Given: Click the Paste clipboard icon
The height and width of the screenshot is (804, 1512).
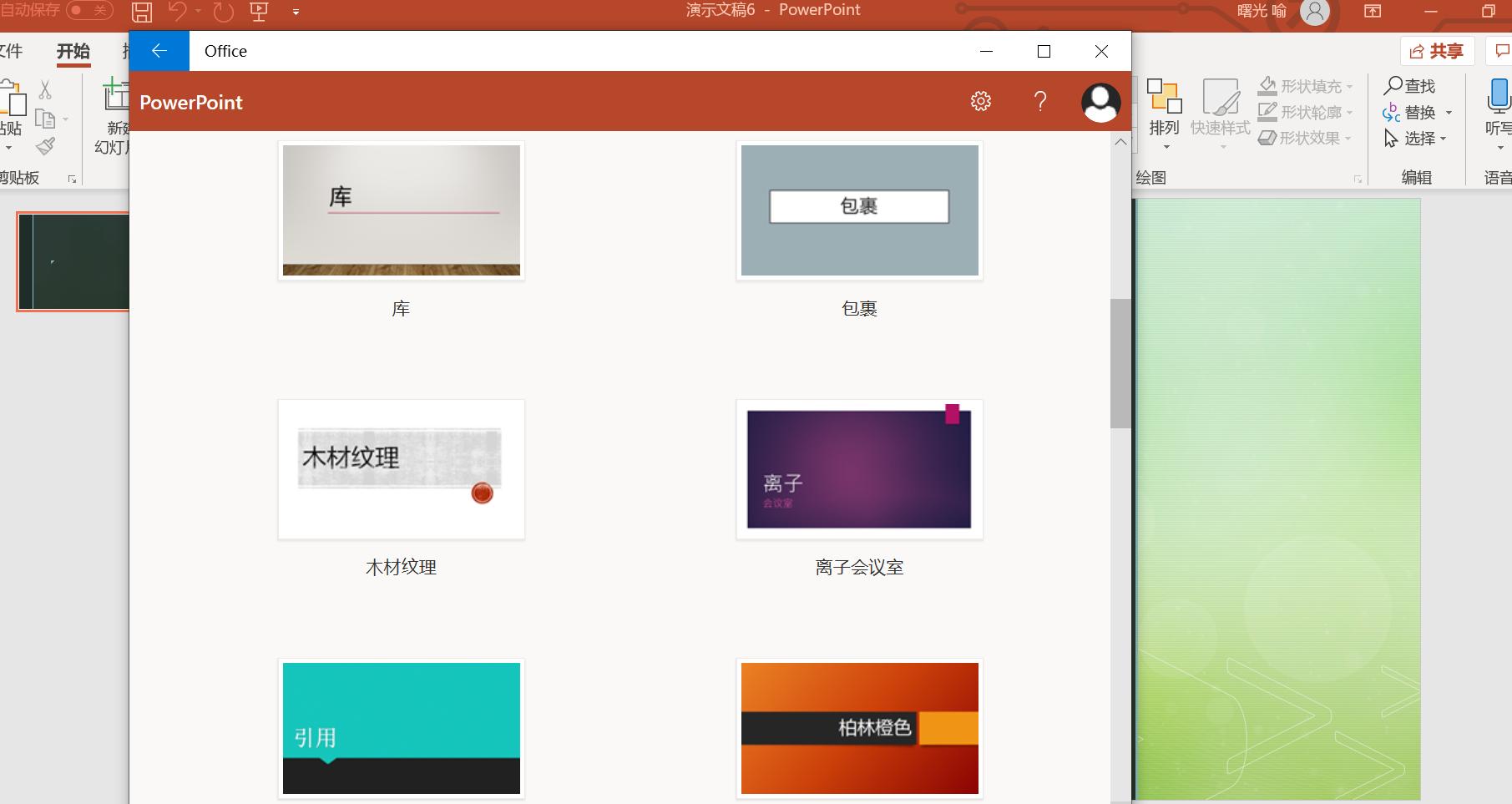Looking at the screenshot, I should pyautogui.click(x=13, y=98).
